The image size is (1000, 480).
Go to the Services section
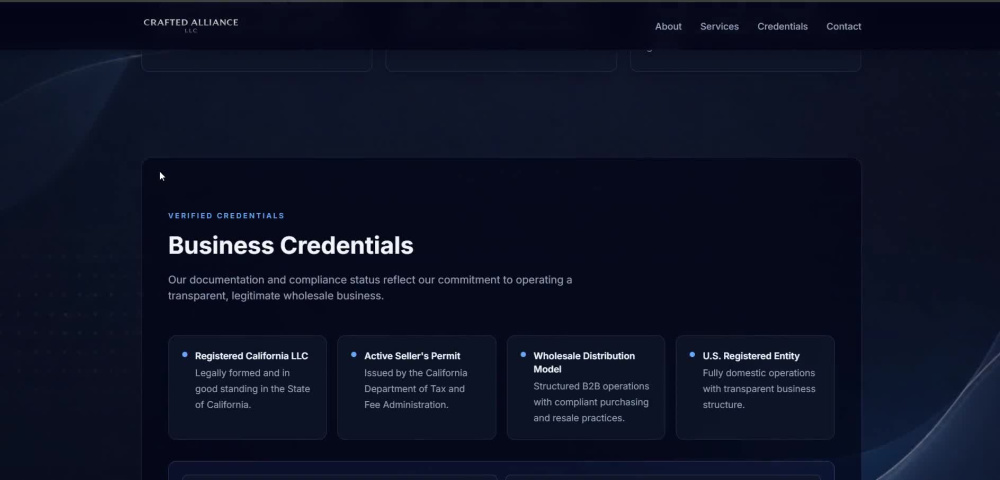pos(719,26)
